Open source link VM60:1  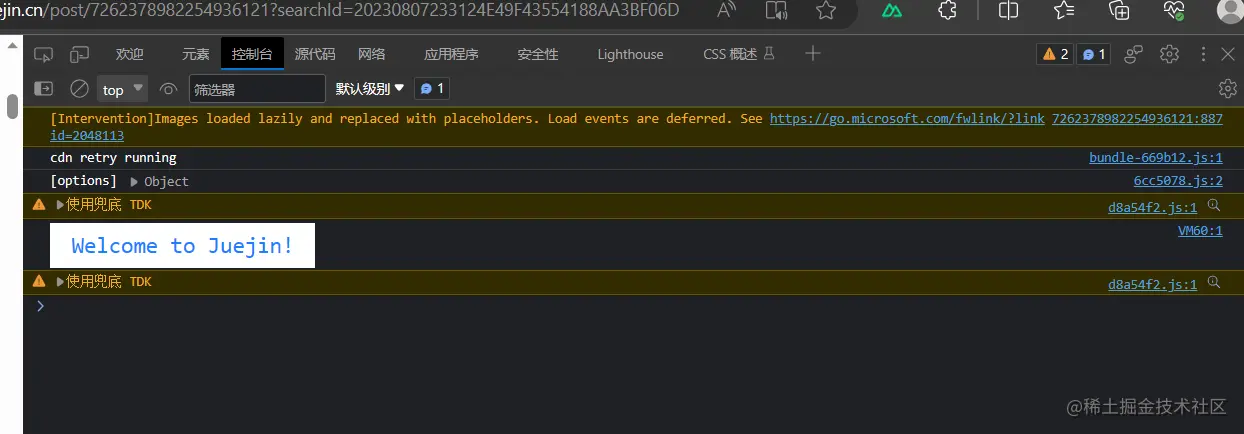1200,231
